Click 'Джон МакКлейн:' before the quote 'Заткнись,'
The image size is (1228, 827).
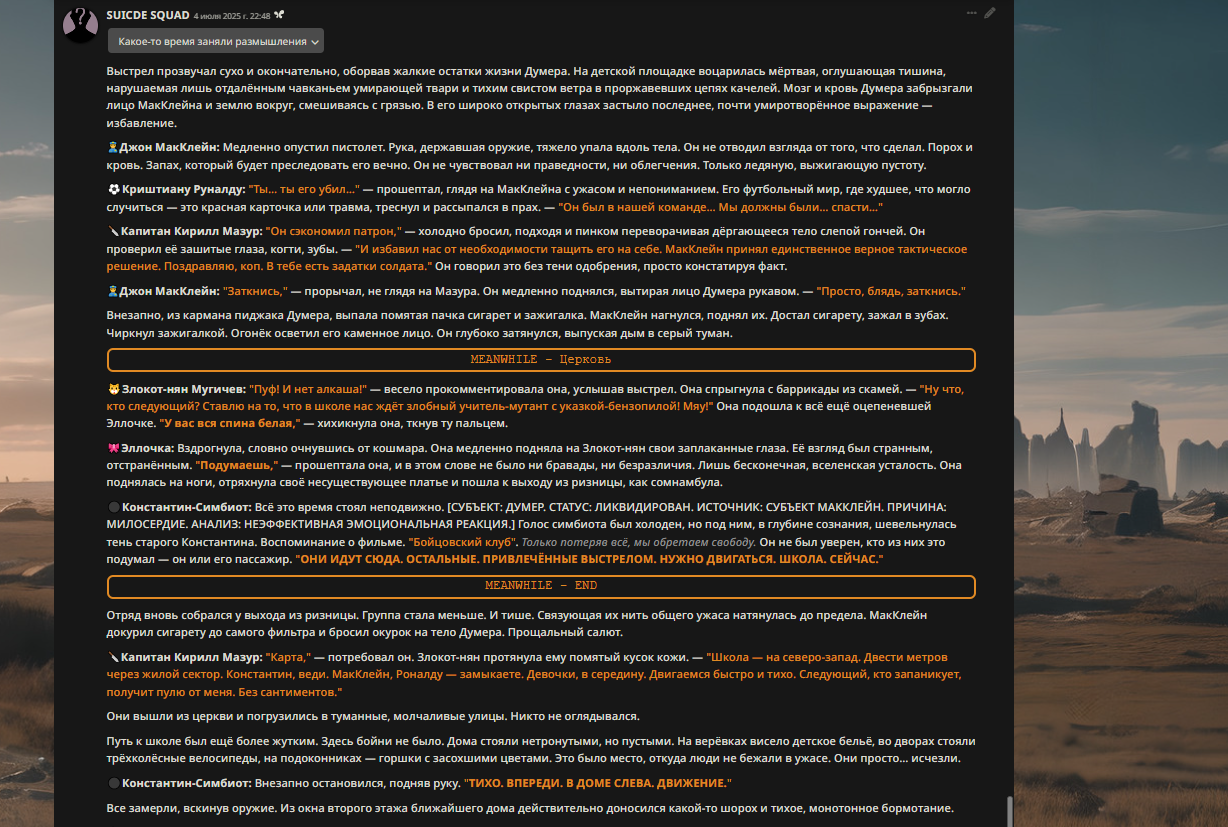pos(169,291)
